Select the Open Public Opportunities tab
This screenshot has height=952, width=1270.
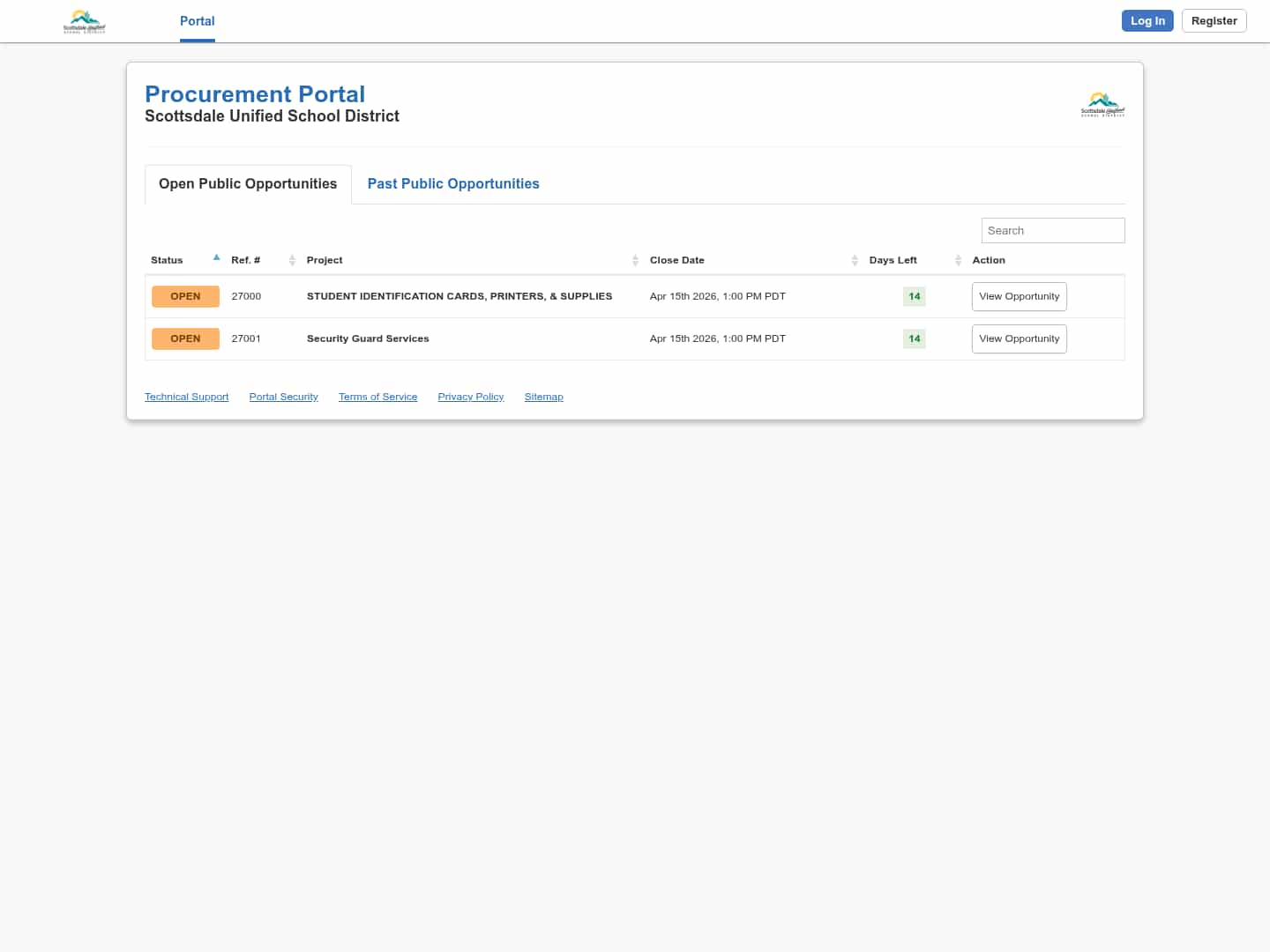[248, 183]
